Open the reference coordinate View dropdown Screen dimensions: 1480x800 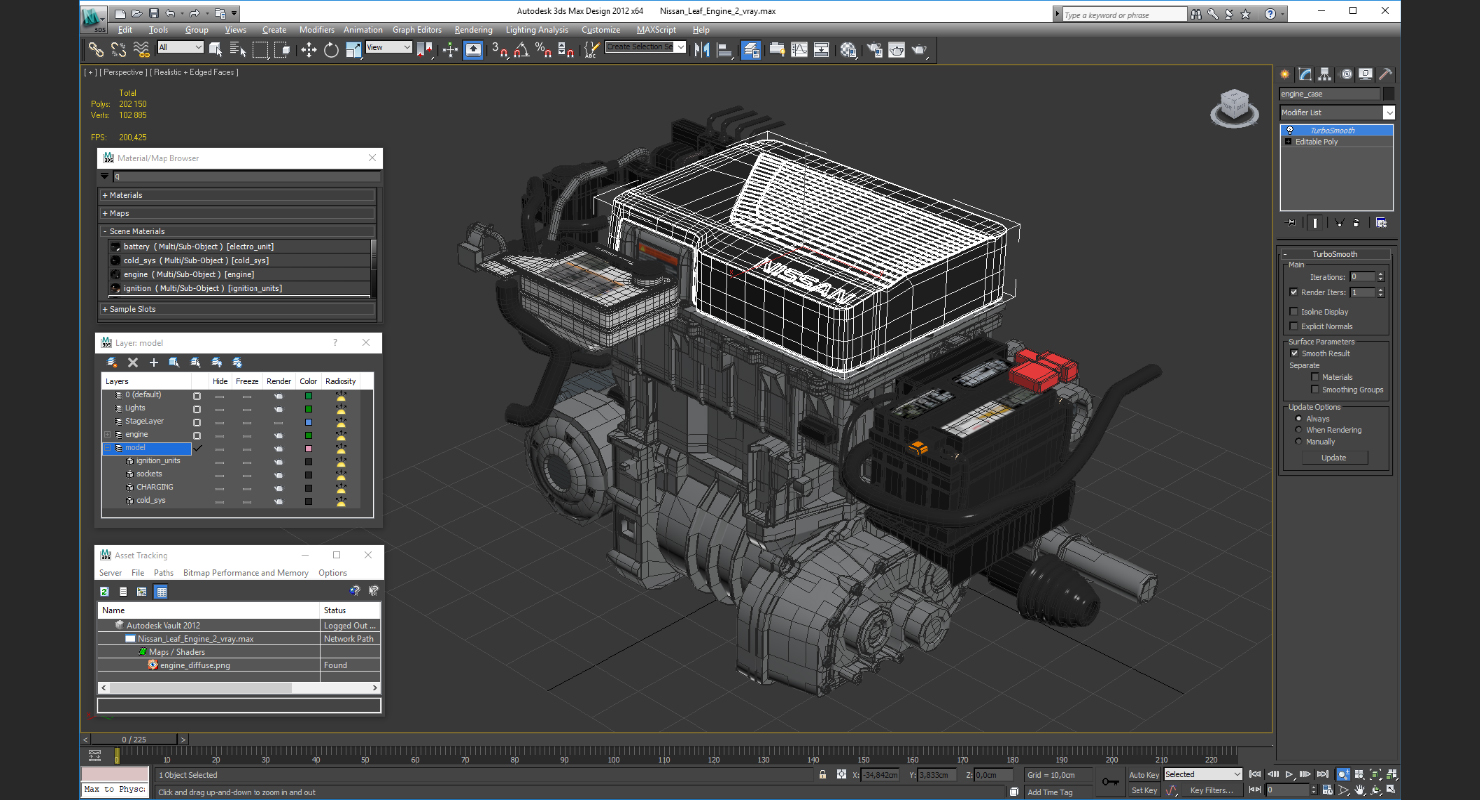click(389, 47)
